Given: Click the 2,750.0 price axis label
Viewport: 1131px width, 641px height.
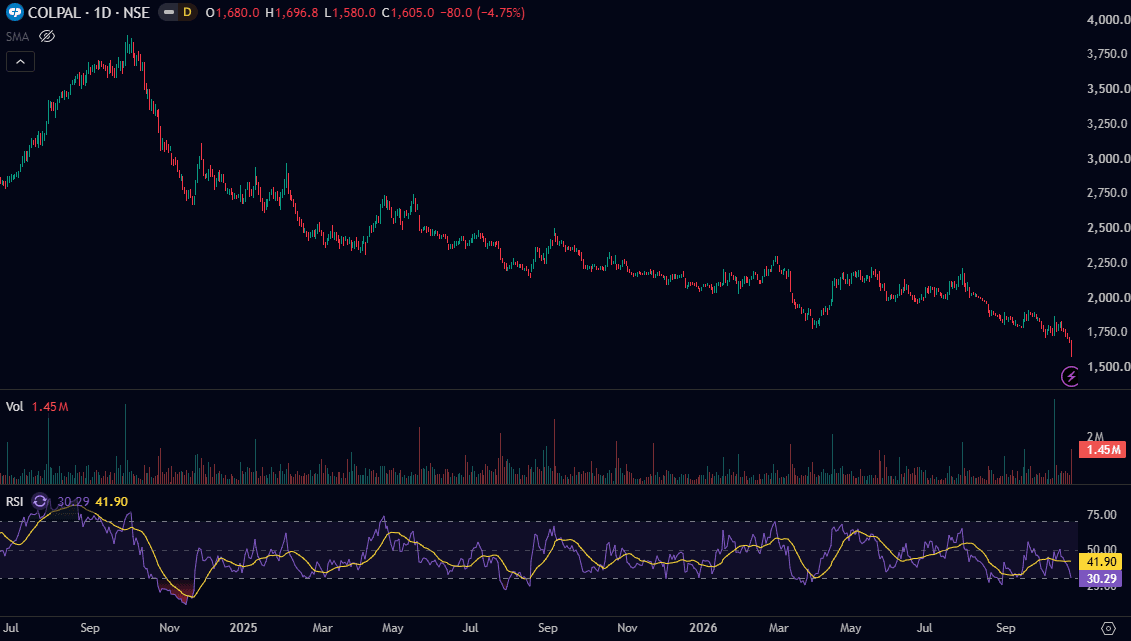Looking at the screenshot, I should (x=1108, y=193).
